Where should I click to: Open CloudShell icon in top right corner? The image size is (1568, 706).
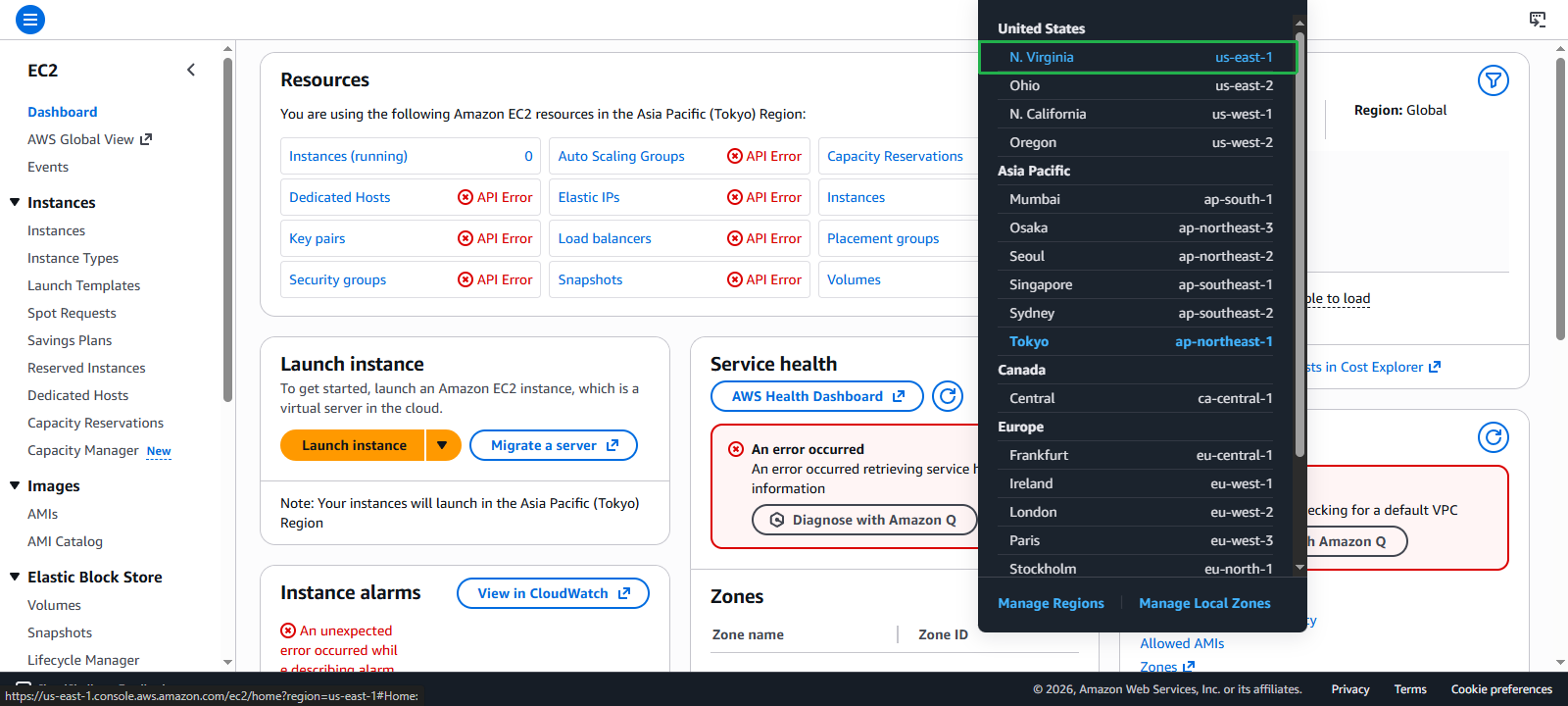point(1538,19)
